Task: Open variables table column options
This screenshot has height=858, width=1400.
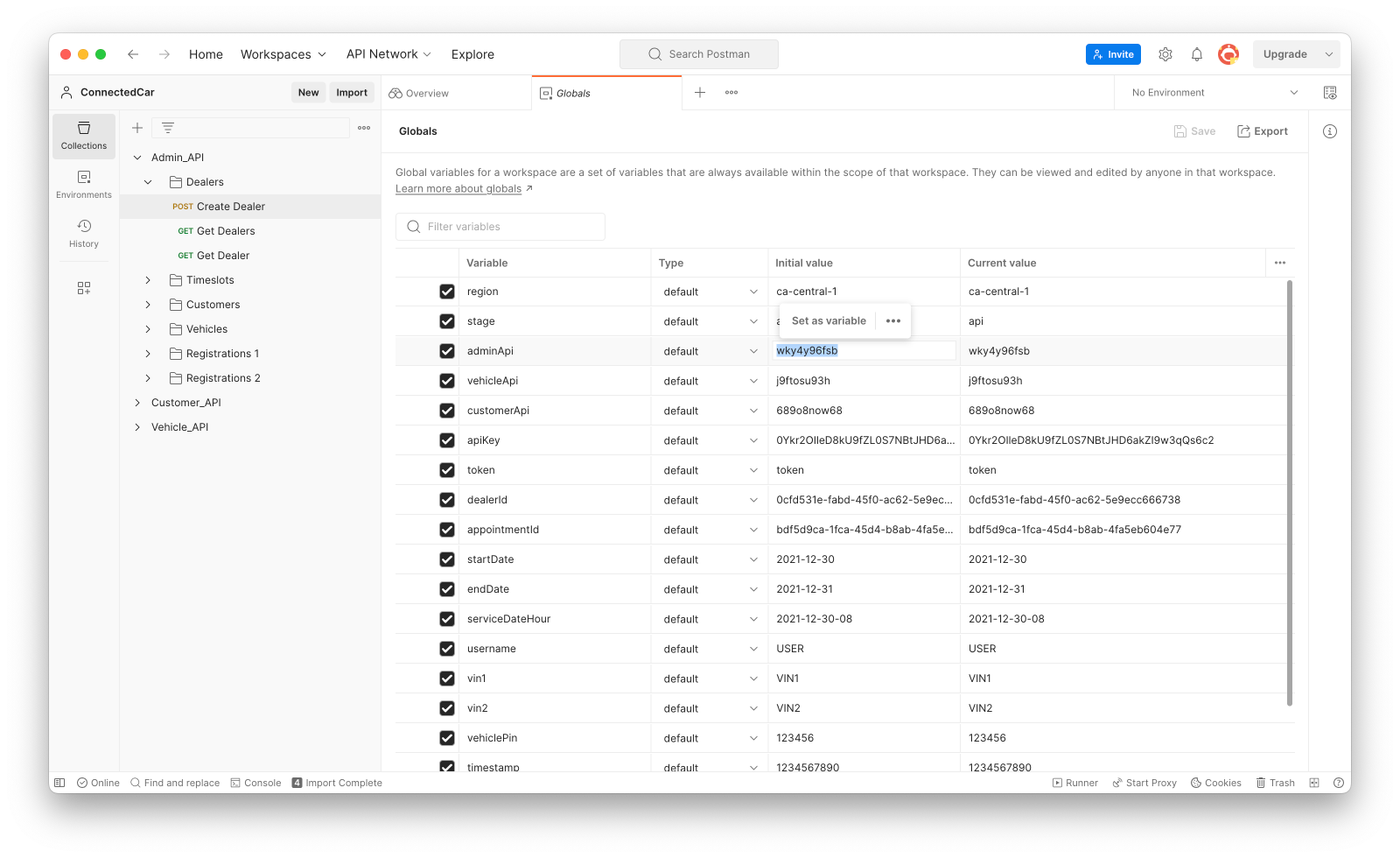Action: click(1280, 263)
